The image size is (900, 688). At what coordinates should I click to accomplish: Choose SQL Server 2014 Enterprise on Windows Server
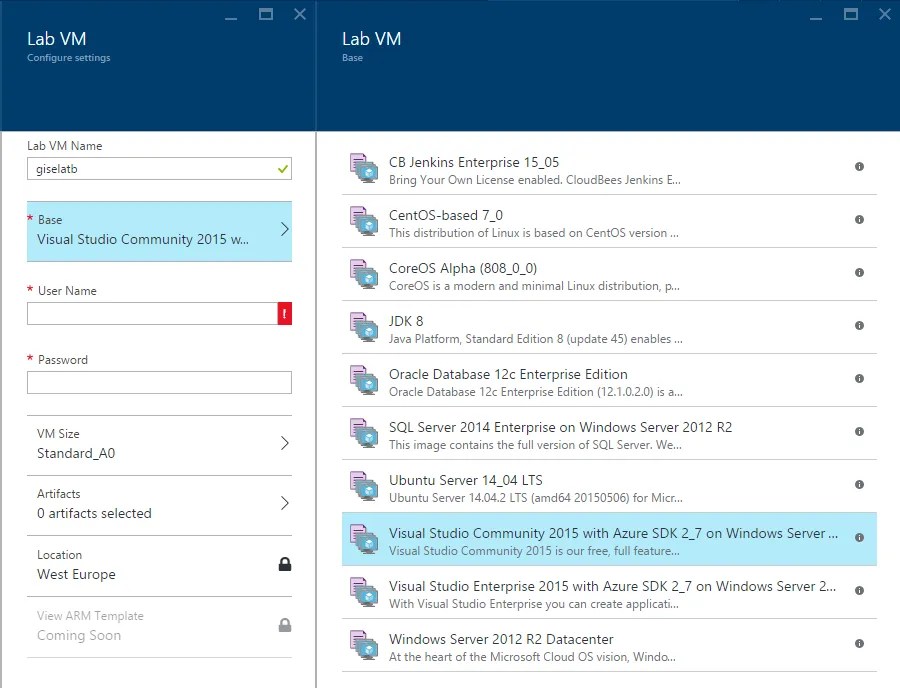[x=560, y=427]
